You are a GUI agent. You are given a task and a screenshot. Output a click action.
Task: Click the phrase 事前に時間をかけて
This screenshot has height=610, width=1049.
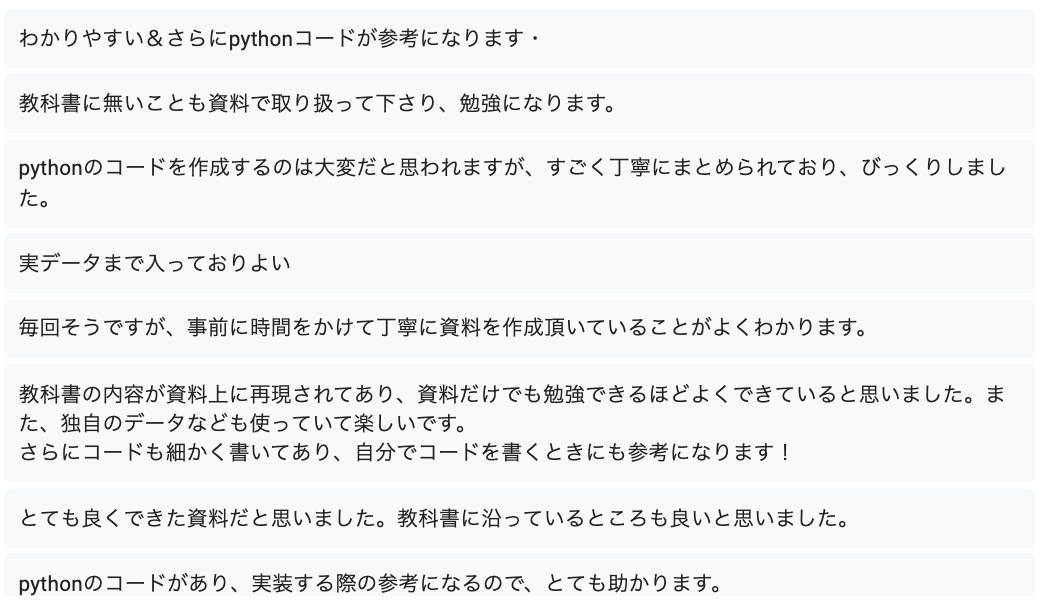pyautogui.click(x=280, y=328)
